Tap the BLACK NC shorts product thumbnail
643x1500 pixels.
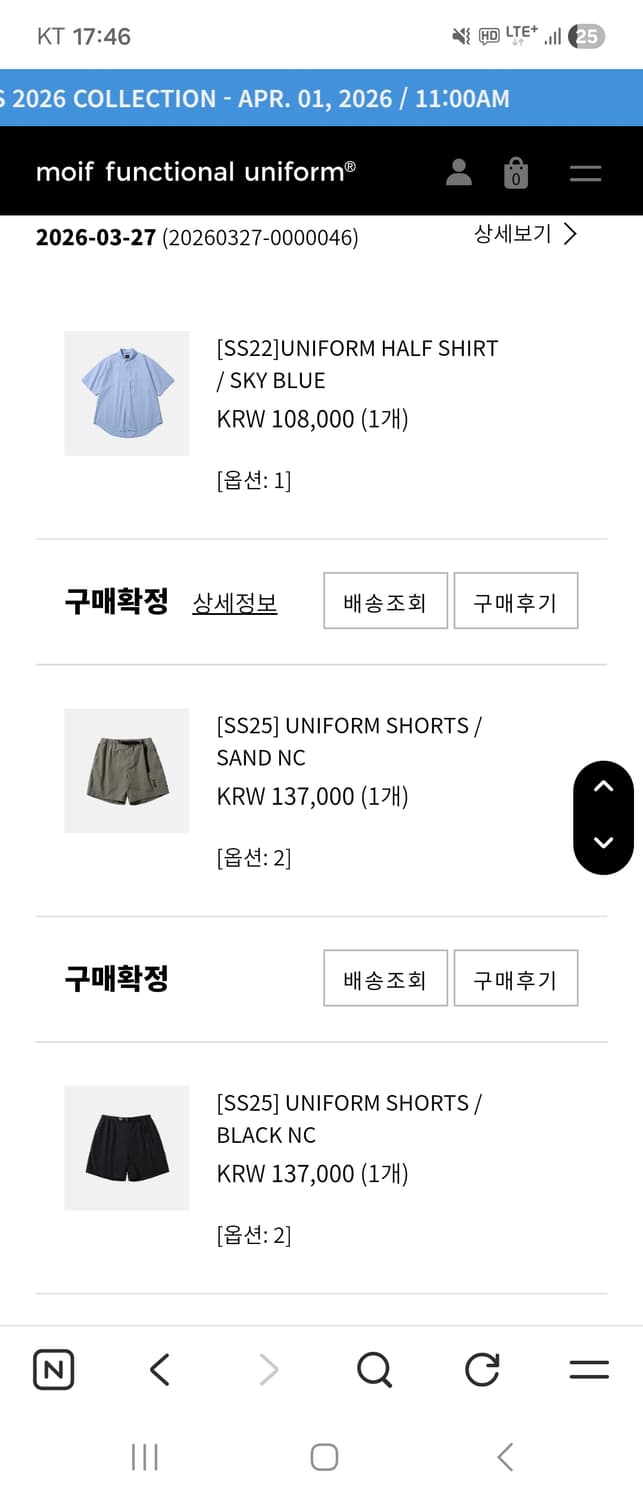coord(127,1148)
